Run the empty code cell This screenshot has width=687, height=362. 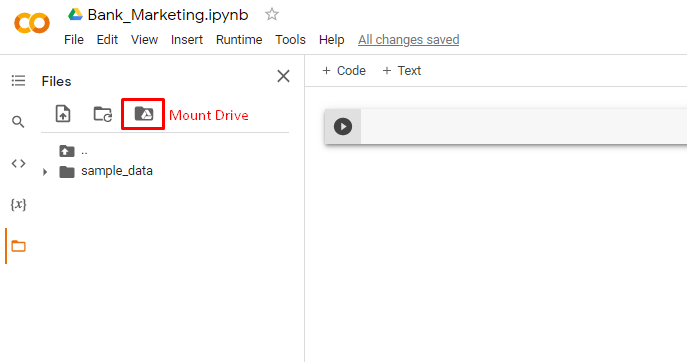point(343,127)
